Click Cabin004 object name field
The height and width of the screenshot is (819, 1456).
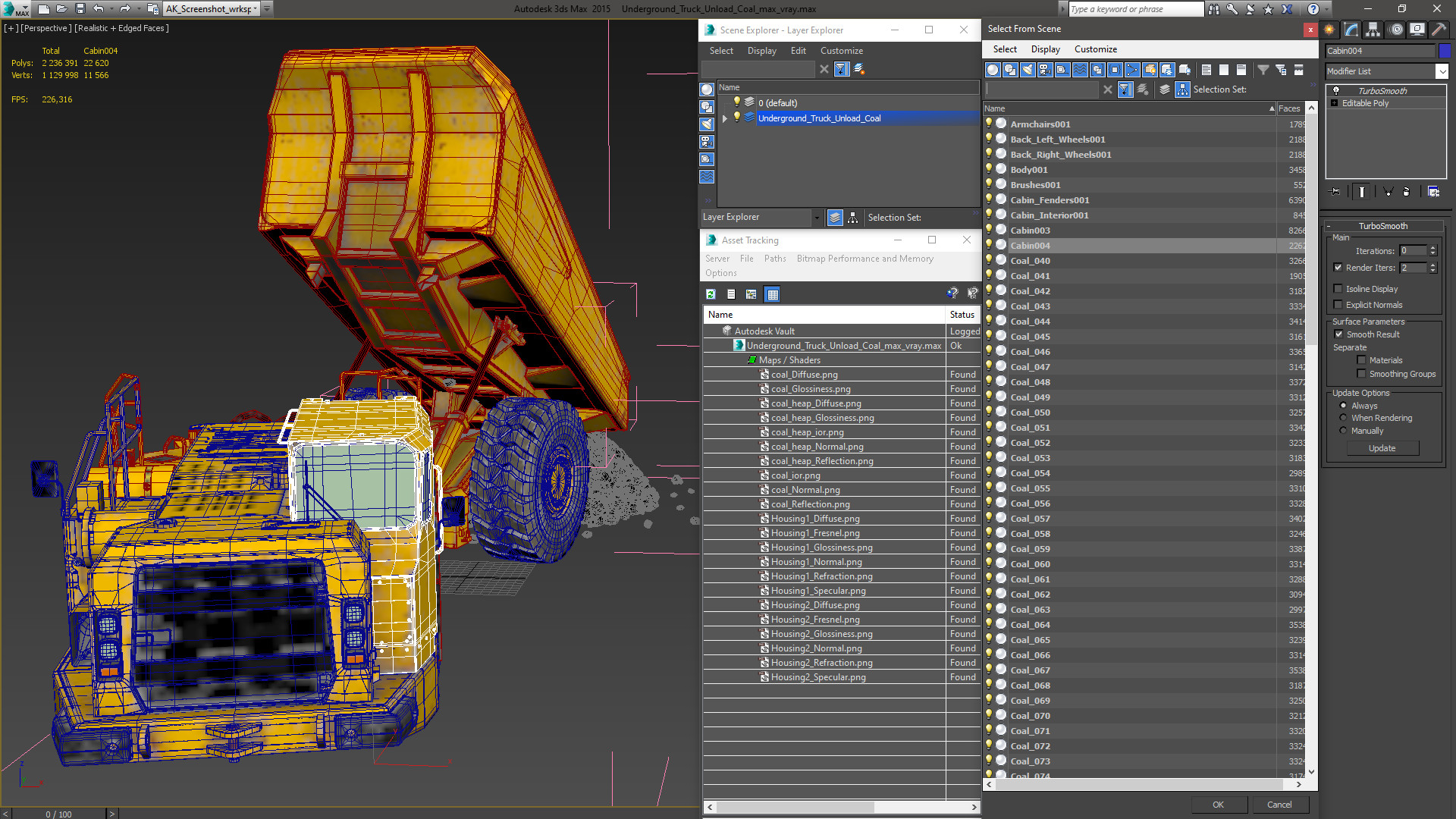click(x=1380, y=51)
